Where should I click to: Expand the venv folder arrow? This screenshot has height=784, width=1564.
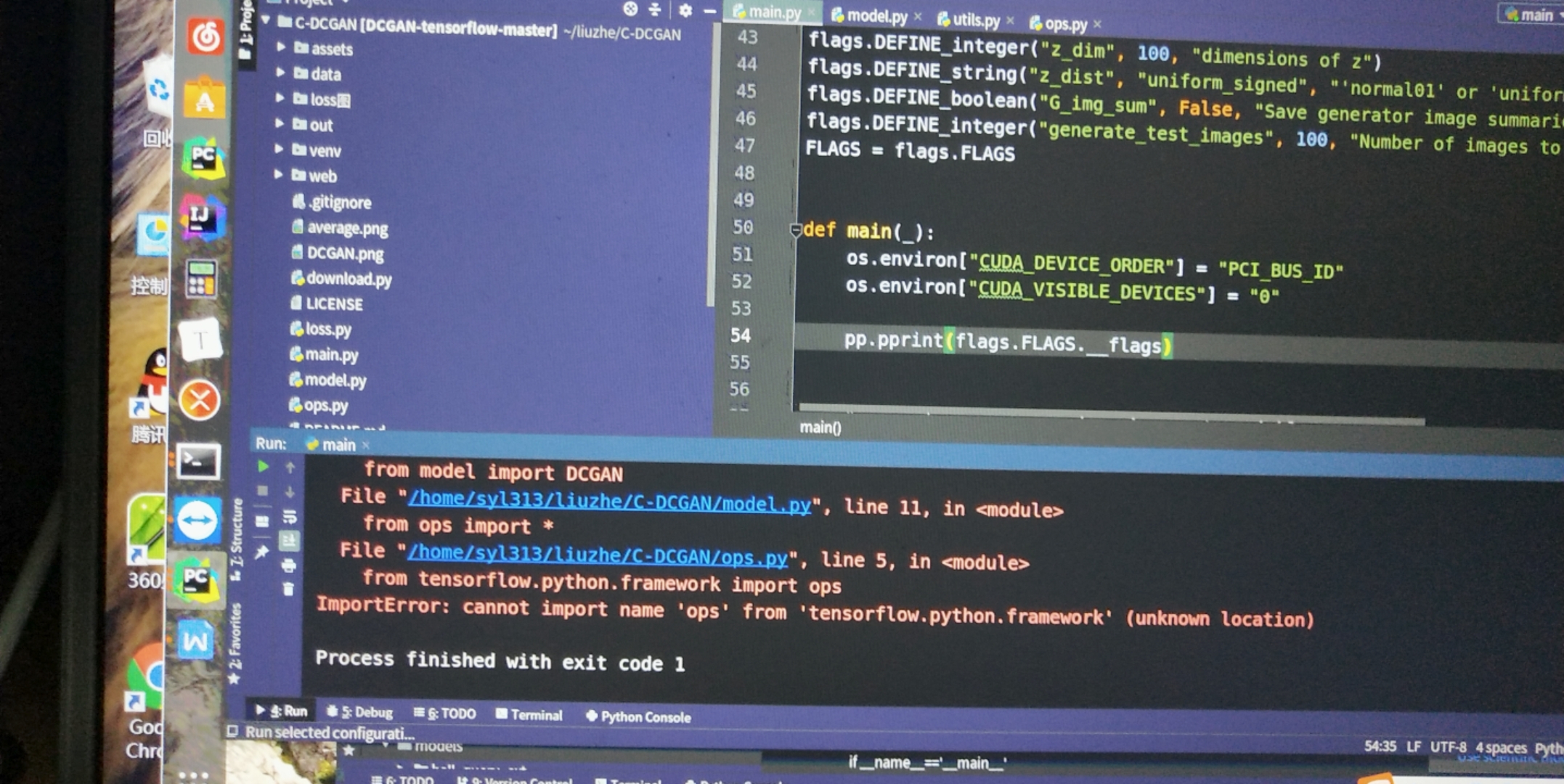pyautogui.click(x=279, y=149)
